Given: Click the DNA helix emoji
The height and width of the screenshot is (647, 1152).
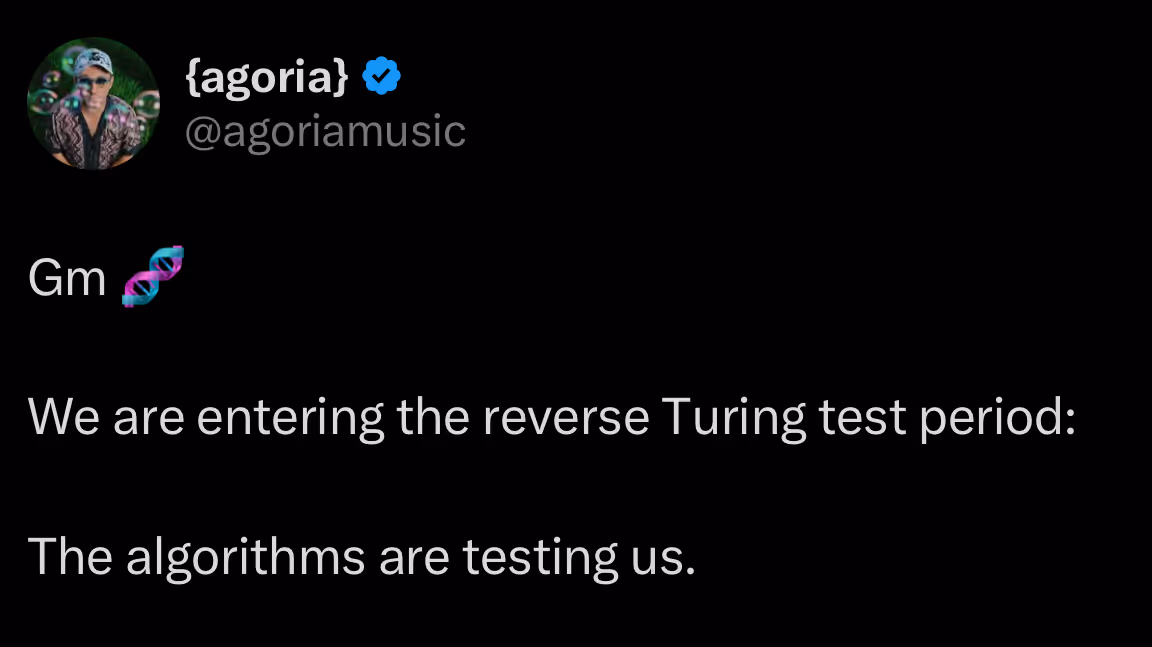Looking at the screenshot, I should 153,276.
